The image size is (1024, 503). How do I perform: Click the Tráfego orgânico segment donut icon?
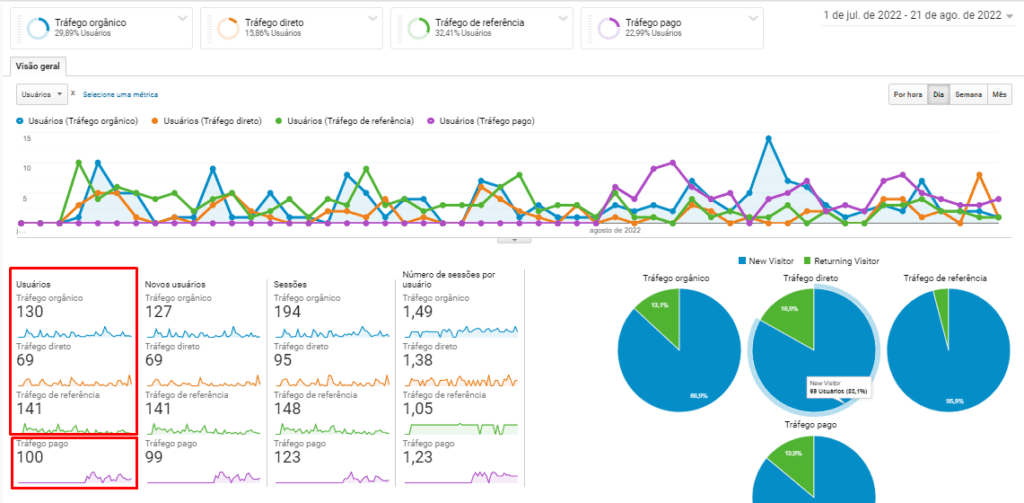[x=37, y=28]
